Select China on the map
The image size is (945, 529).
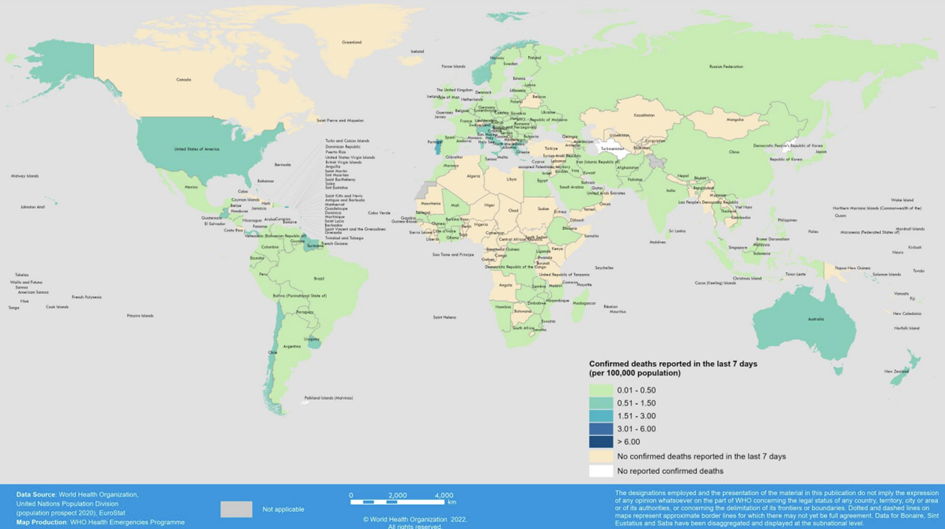(x=735, y=152)
